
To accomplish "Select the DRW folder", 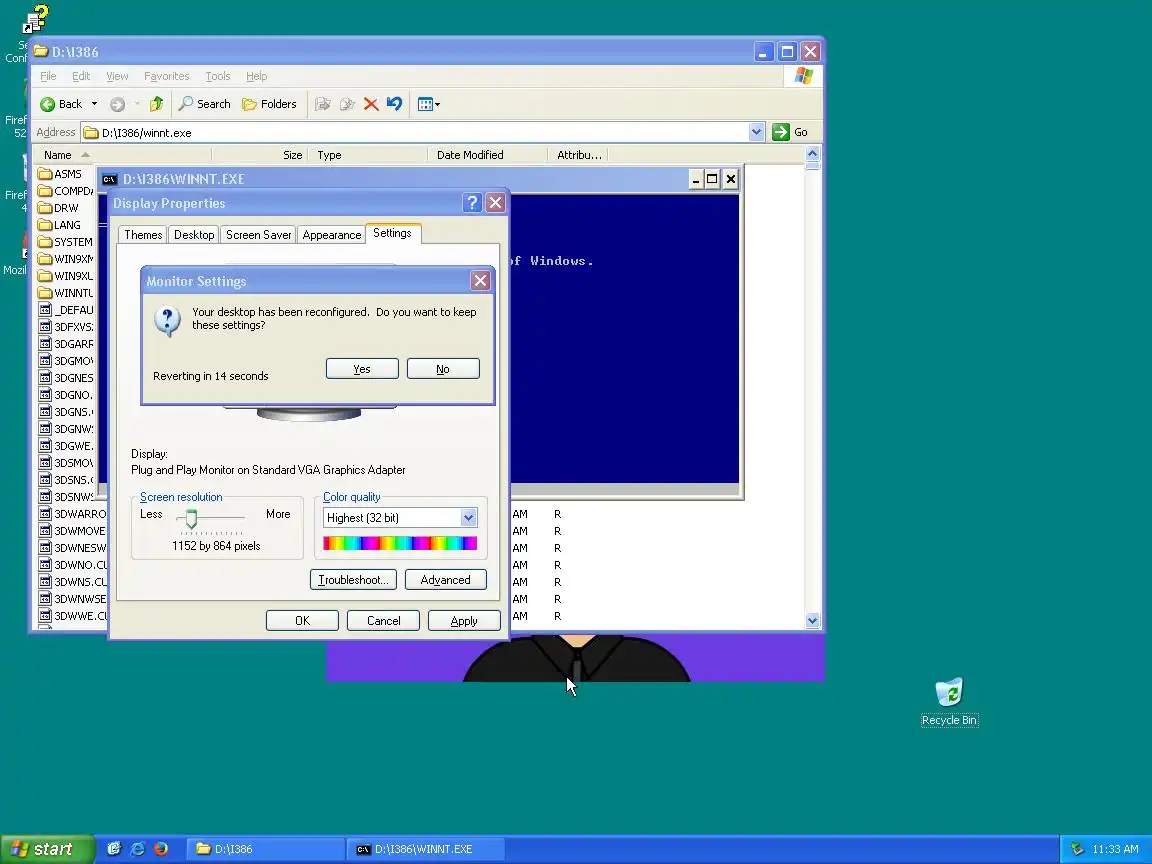I will pyautogui.click(x=58, y=208).
